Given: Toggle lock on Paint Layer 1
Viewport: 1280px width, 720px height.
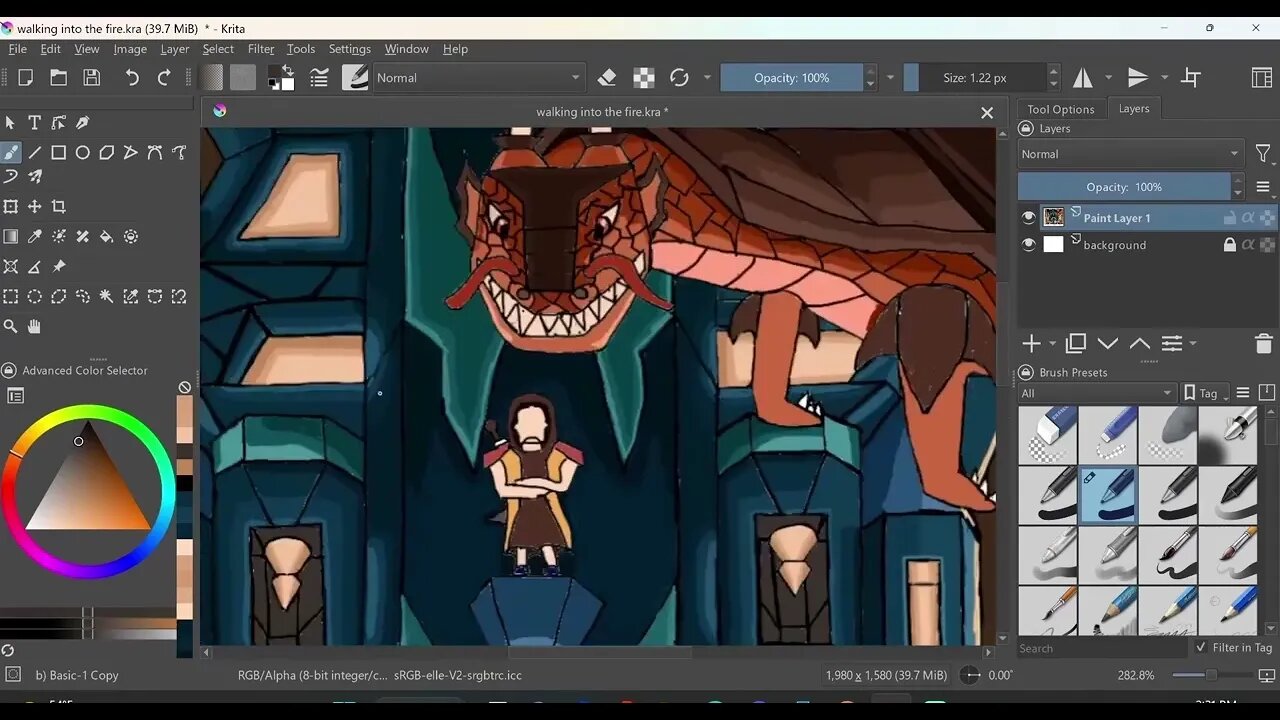Looking at the screenshot, I should tap(1230, 217).
